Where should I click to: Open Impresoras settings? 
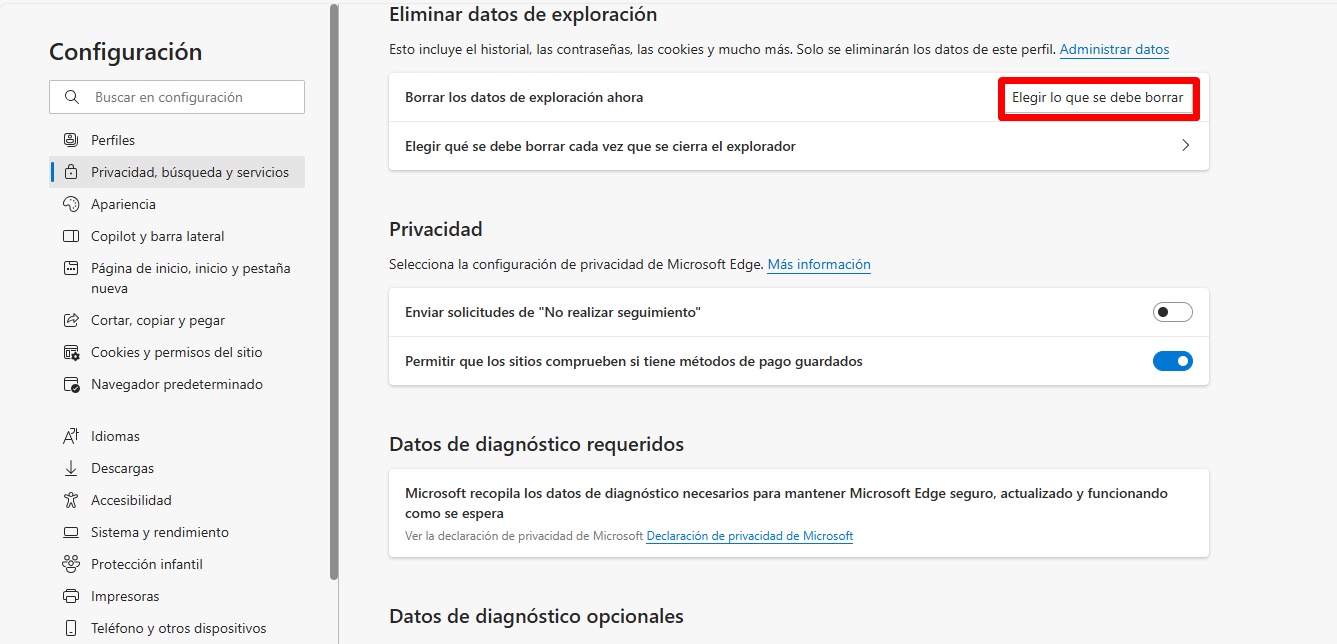click(177, 596)
